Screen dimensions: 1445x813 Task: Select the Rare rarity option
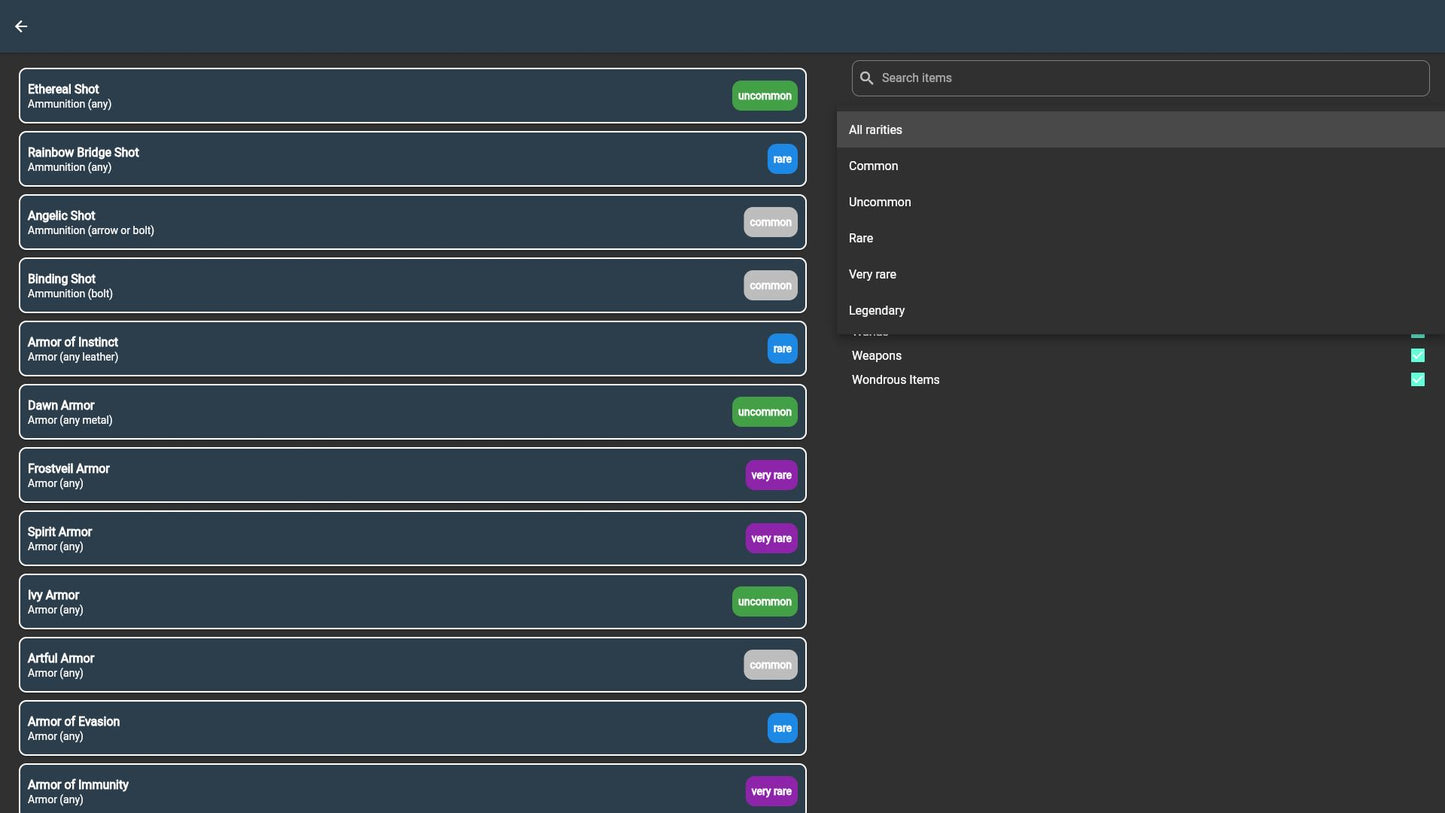coord(1140,238)
